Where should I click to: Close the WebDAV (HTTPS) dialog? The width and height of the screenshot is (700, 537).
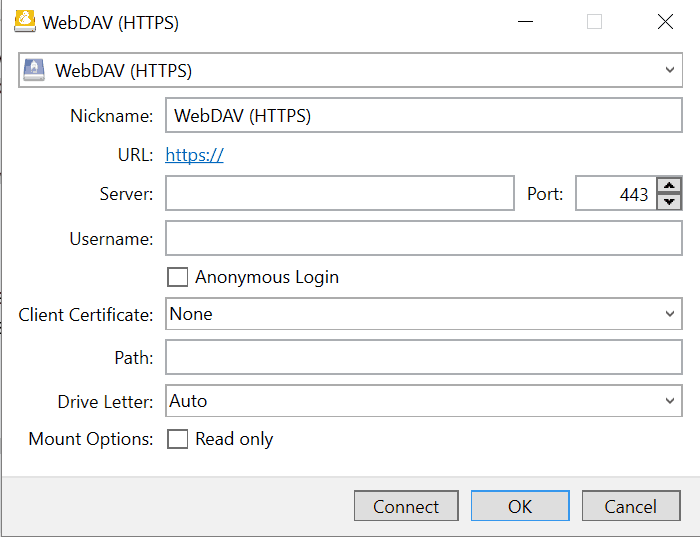click(665, 21)
